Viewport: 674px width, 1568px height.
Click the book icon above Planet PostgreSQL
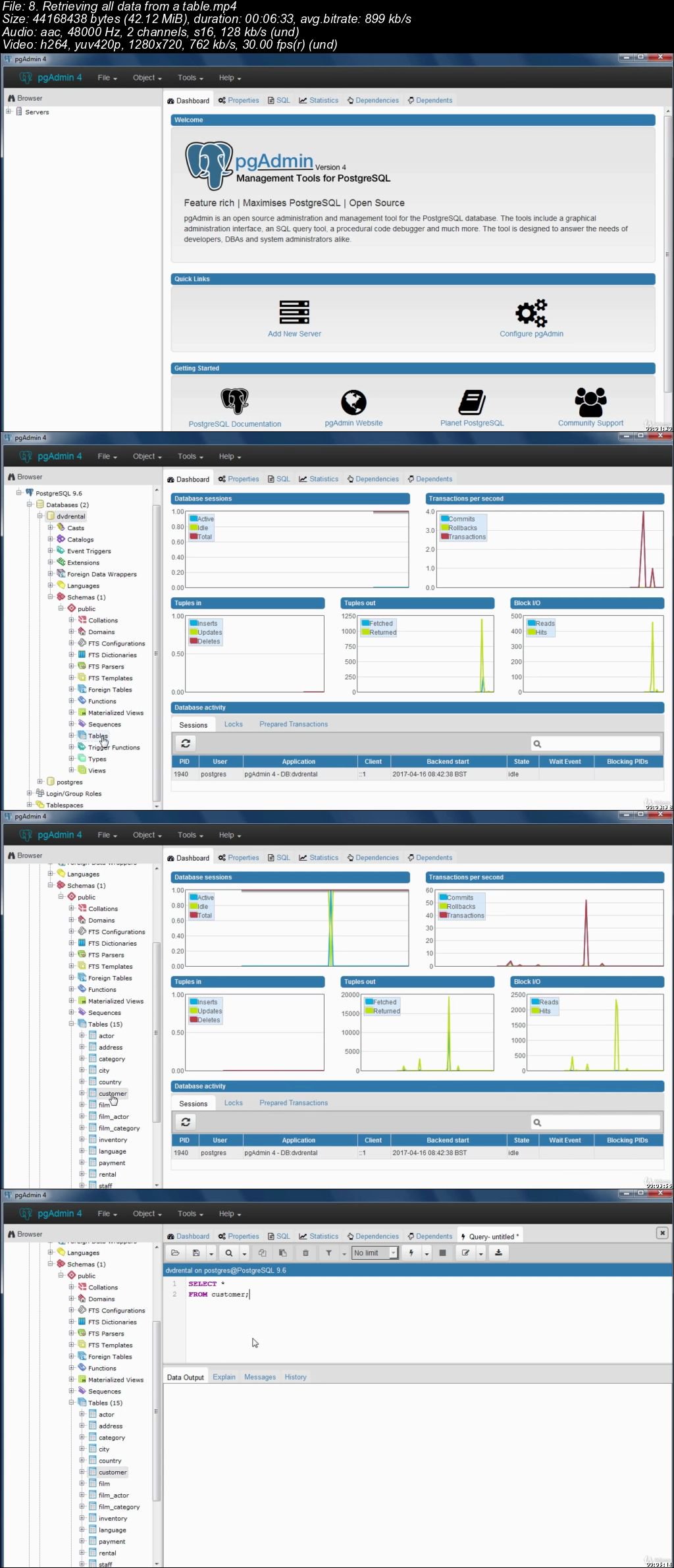(472, 402)
